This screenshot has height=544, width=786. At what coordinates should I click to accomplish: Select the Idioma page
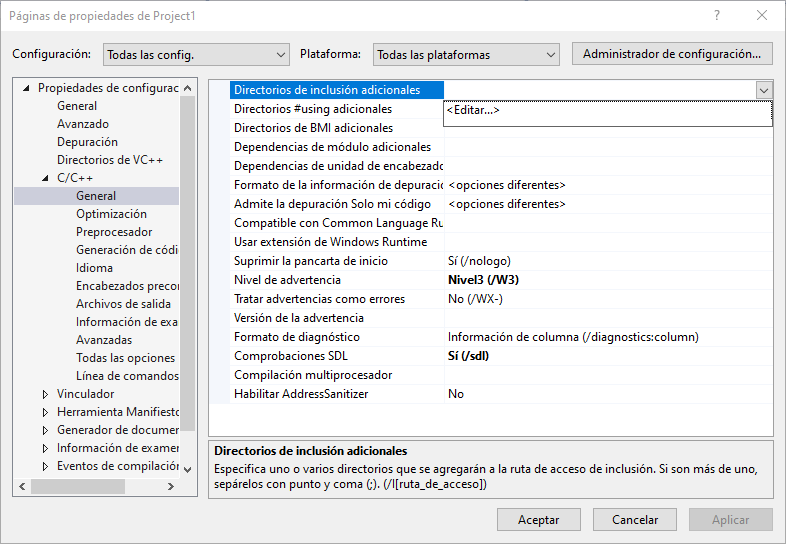[x=94, y=268]
